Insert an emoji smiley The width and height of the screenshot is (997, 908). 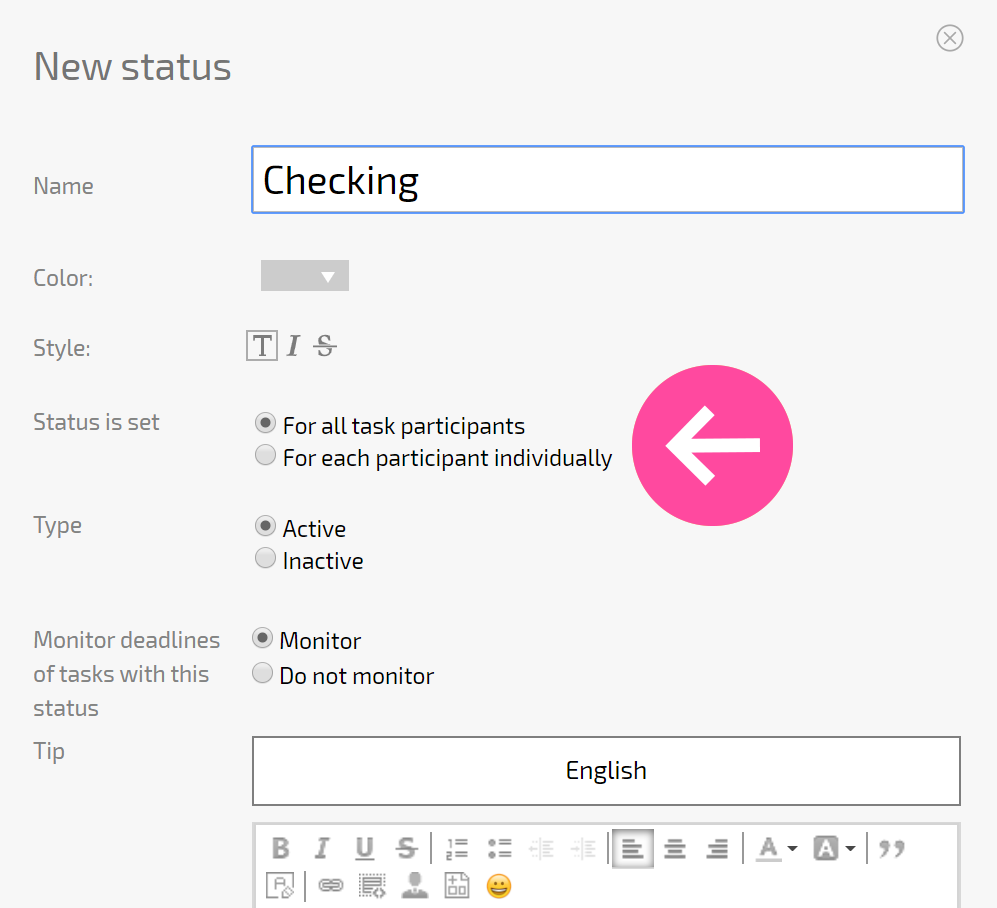[x=498, y=886]
